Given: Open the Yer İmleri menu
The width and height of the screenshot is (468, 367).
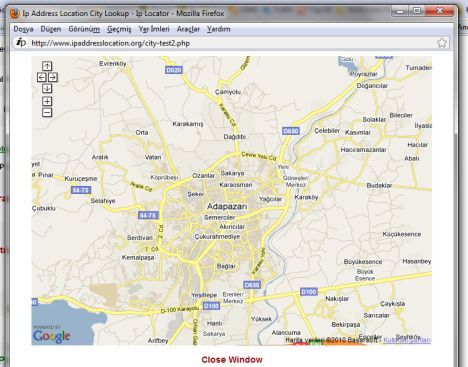Looking at the screenshot, I should click(x=154, y=29).
